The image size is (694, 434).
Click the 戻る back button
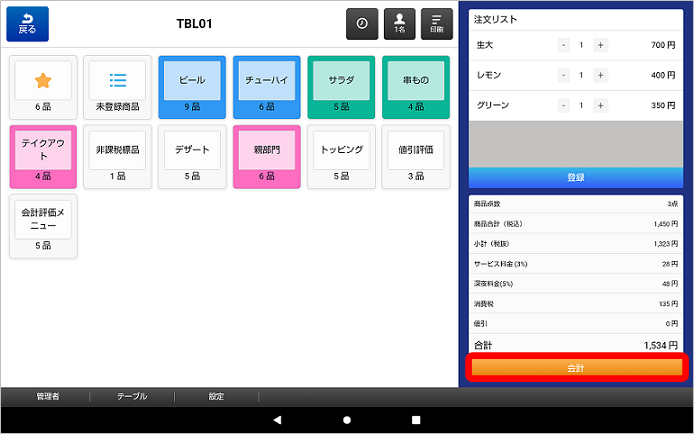27,24
